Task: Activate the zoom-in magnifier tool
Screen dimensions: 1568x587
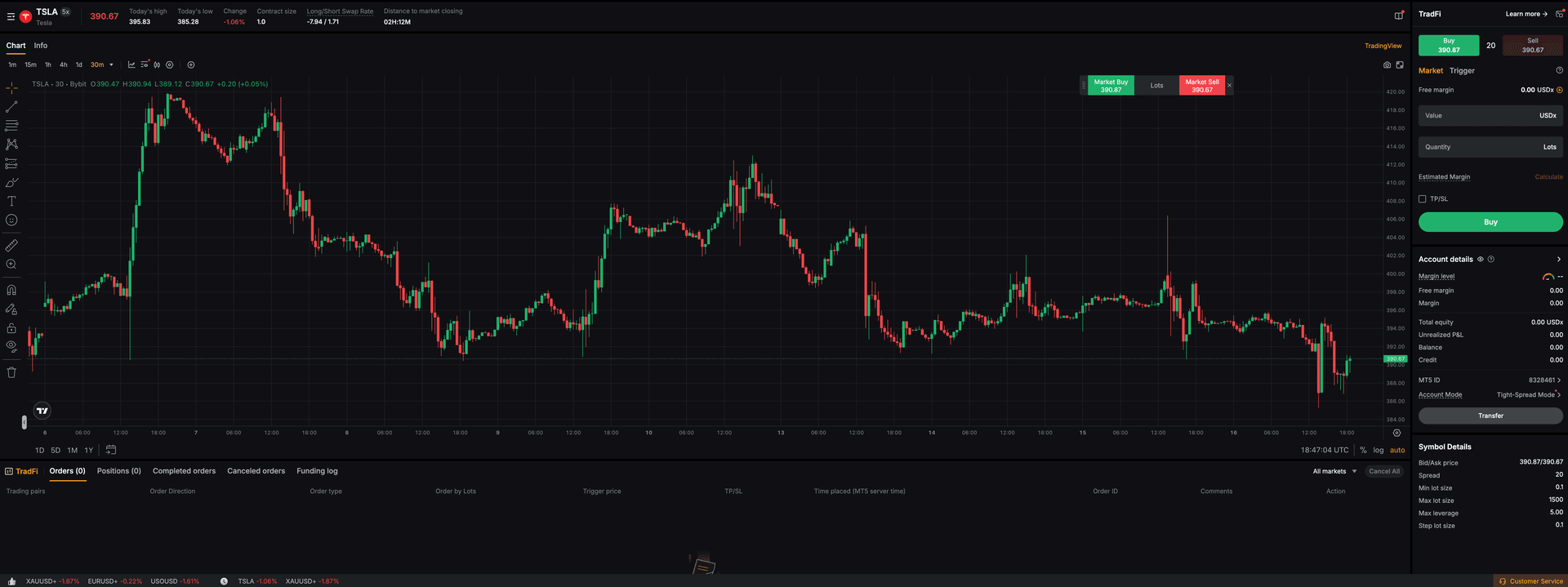Action: (11, 264)
